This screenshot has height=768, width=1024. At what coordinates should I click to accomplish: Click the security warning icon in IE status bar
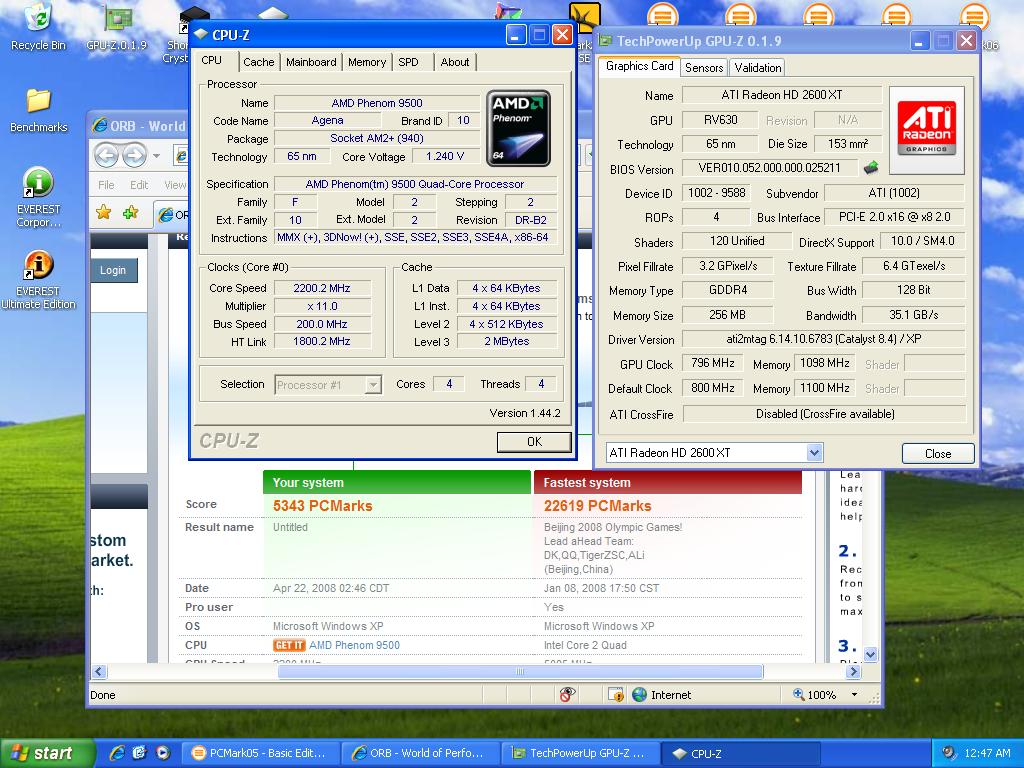pyautogui.click(x=616, y=694)
